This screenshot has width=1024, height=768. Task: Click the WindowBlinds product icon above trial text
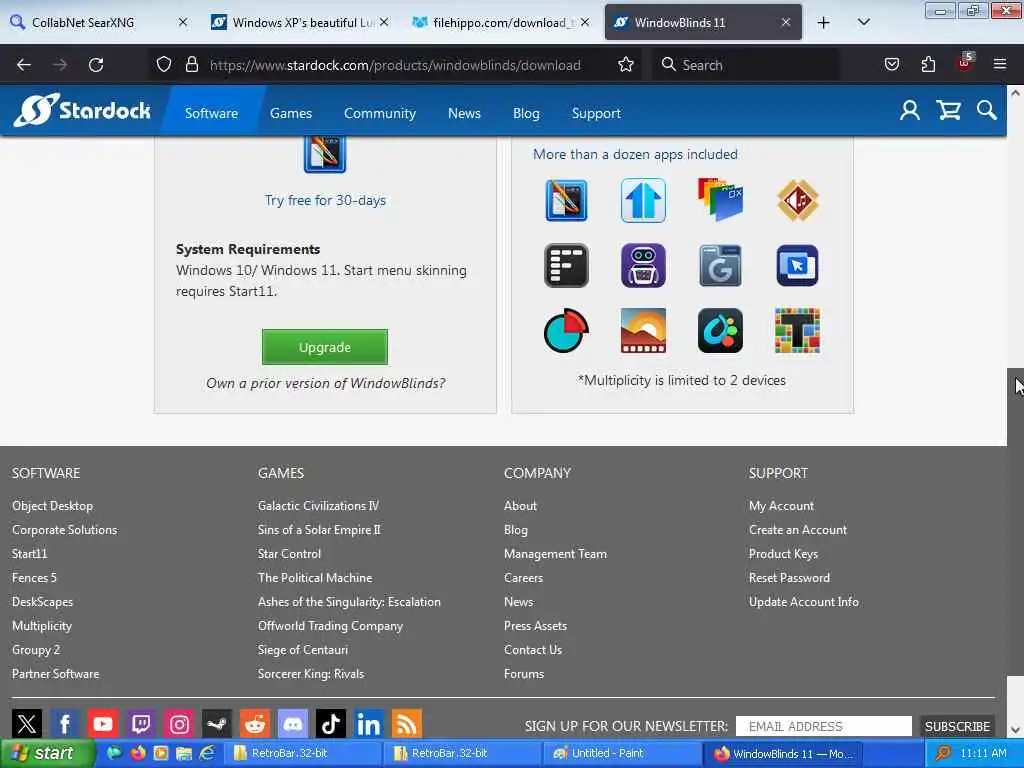325,154
